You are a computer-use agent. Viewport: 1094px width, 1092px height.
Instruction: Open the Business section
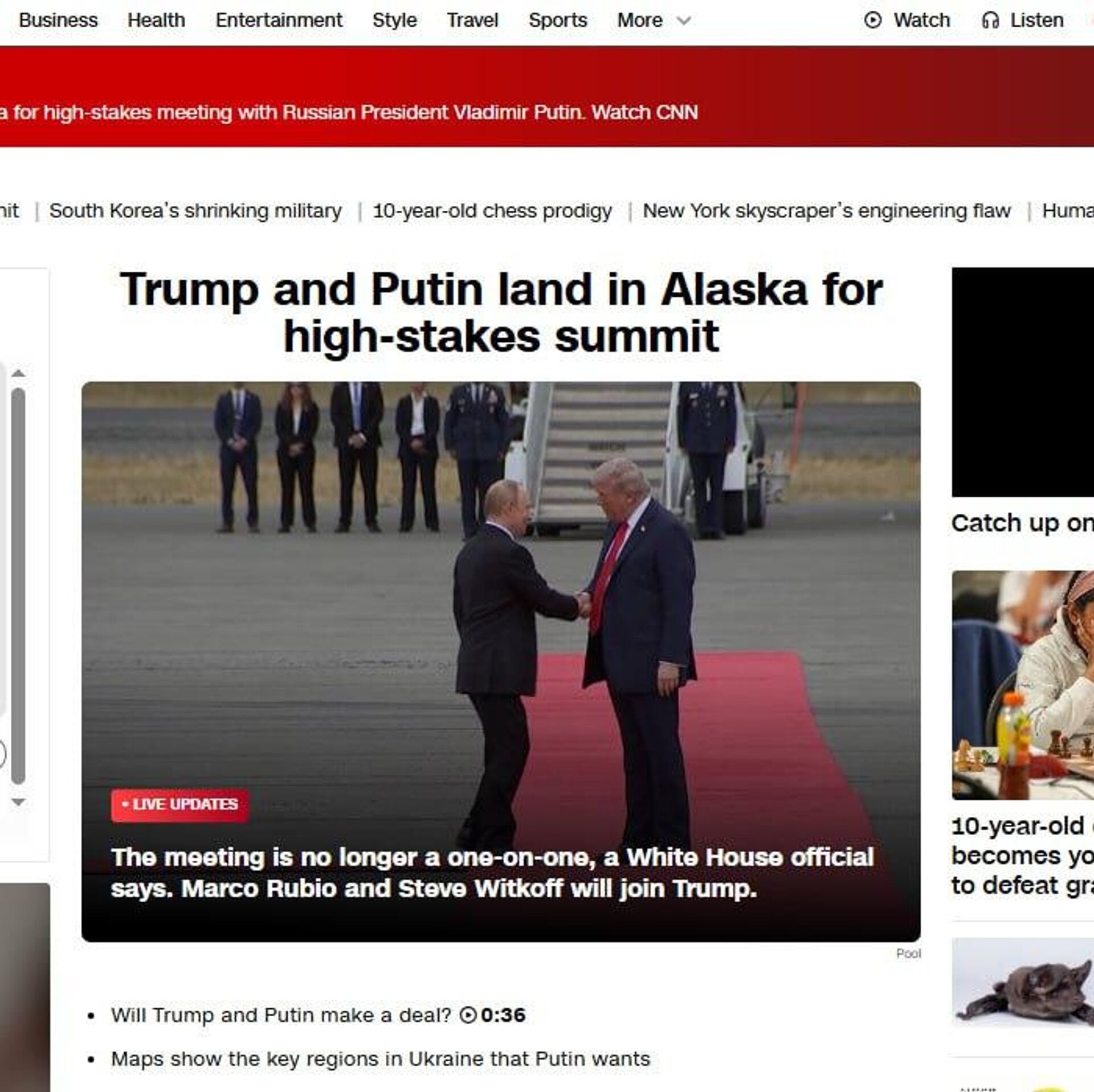[x=58, y=21]
